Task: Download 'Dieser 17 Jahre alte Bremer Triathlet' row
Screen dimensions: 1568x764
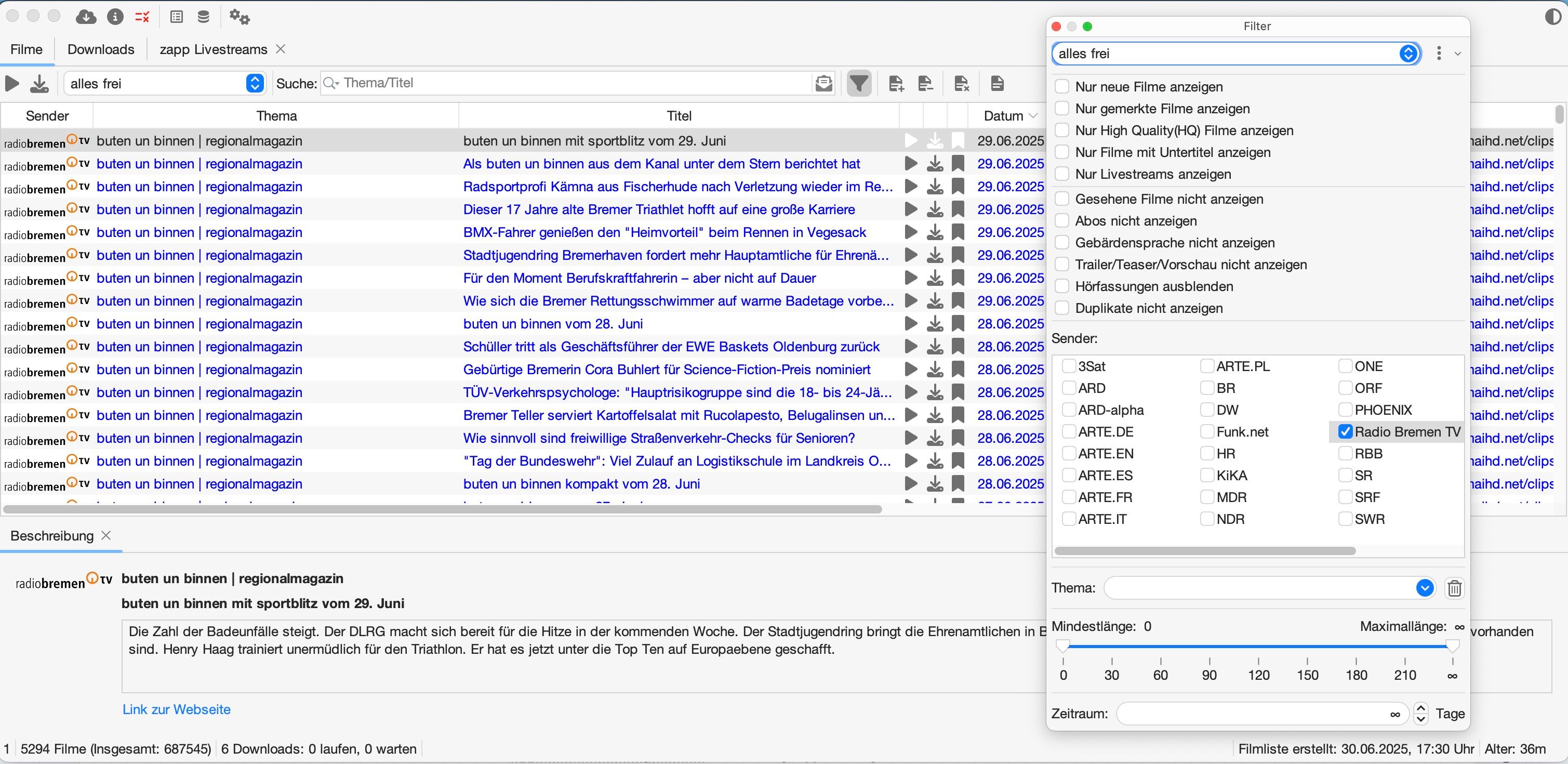Action: tap(935, 209)
